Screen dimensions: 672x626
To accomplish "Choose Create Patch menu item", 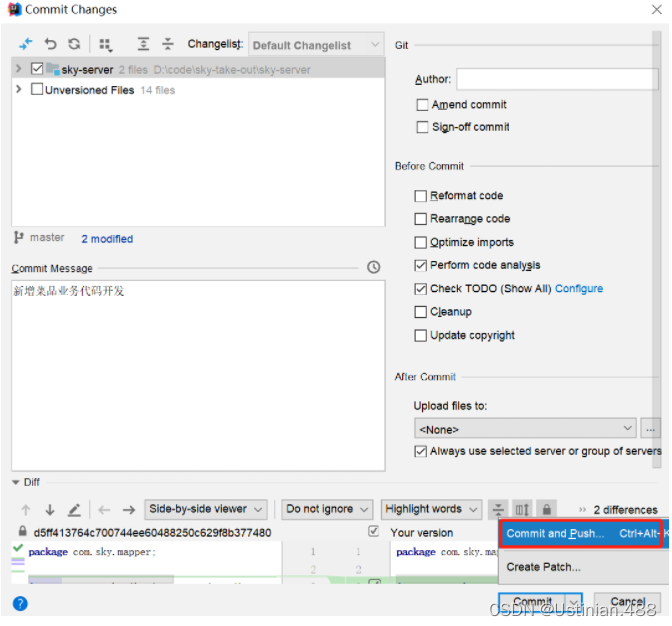I will pyautogui.click(x=583, y=567).
